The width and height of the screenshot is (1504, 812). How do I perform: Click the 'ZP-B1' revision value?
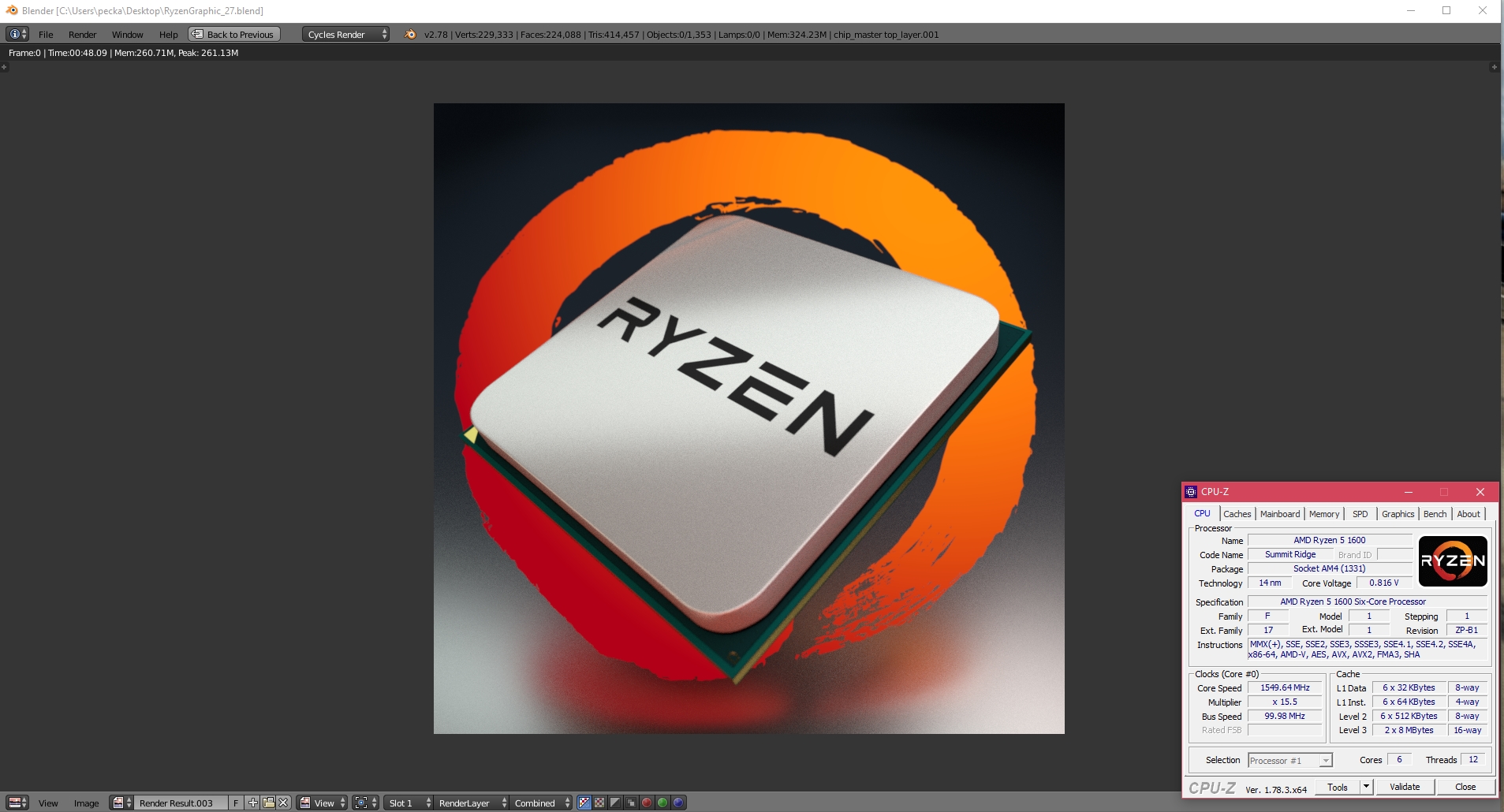[1467, 630]
